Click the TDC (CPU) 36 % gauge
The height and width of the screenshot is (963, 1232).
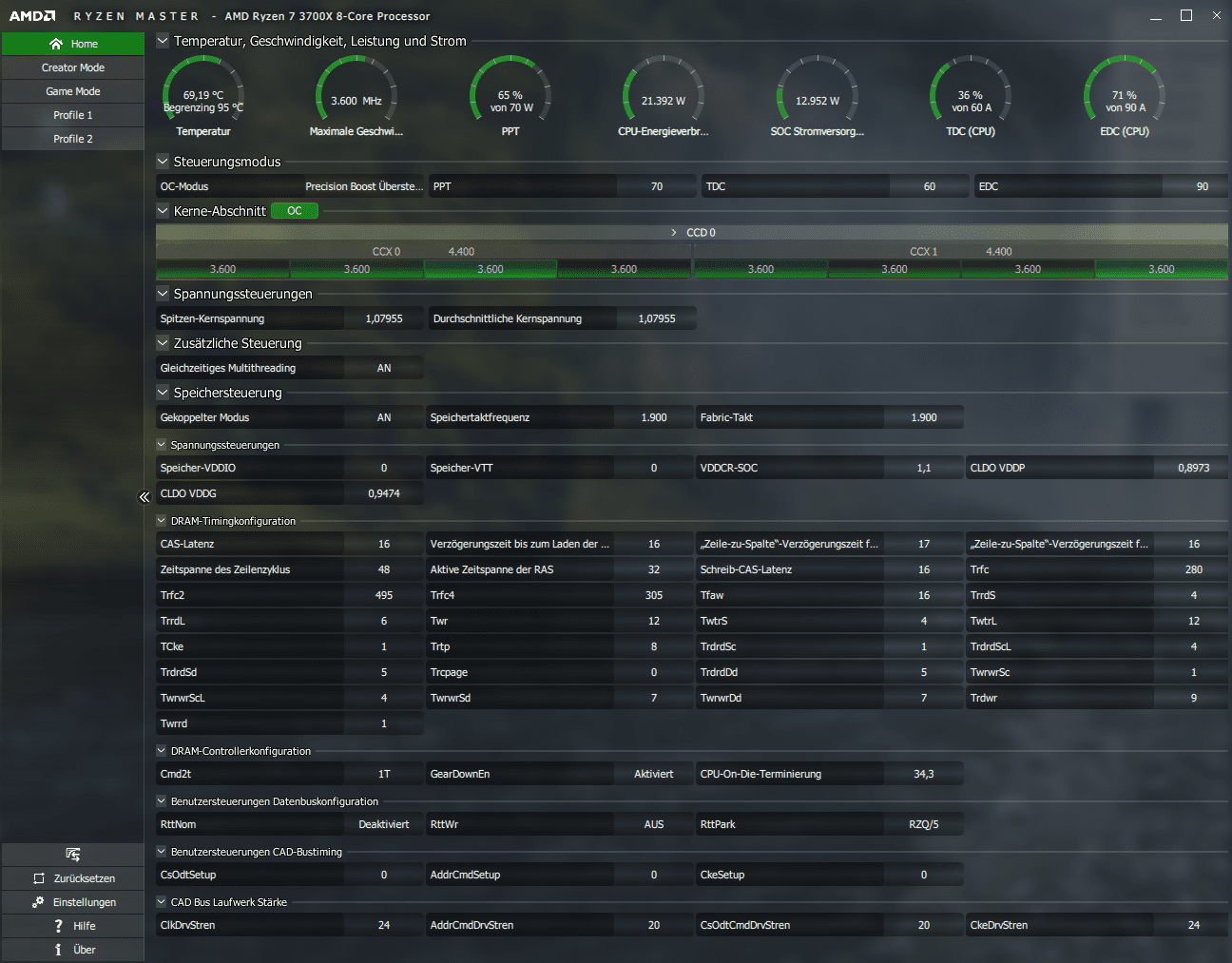(x=971, y=95)
